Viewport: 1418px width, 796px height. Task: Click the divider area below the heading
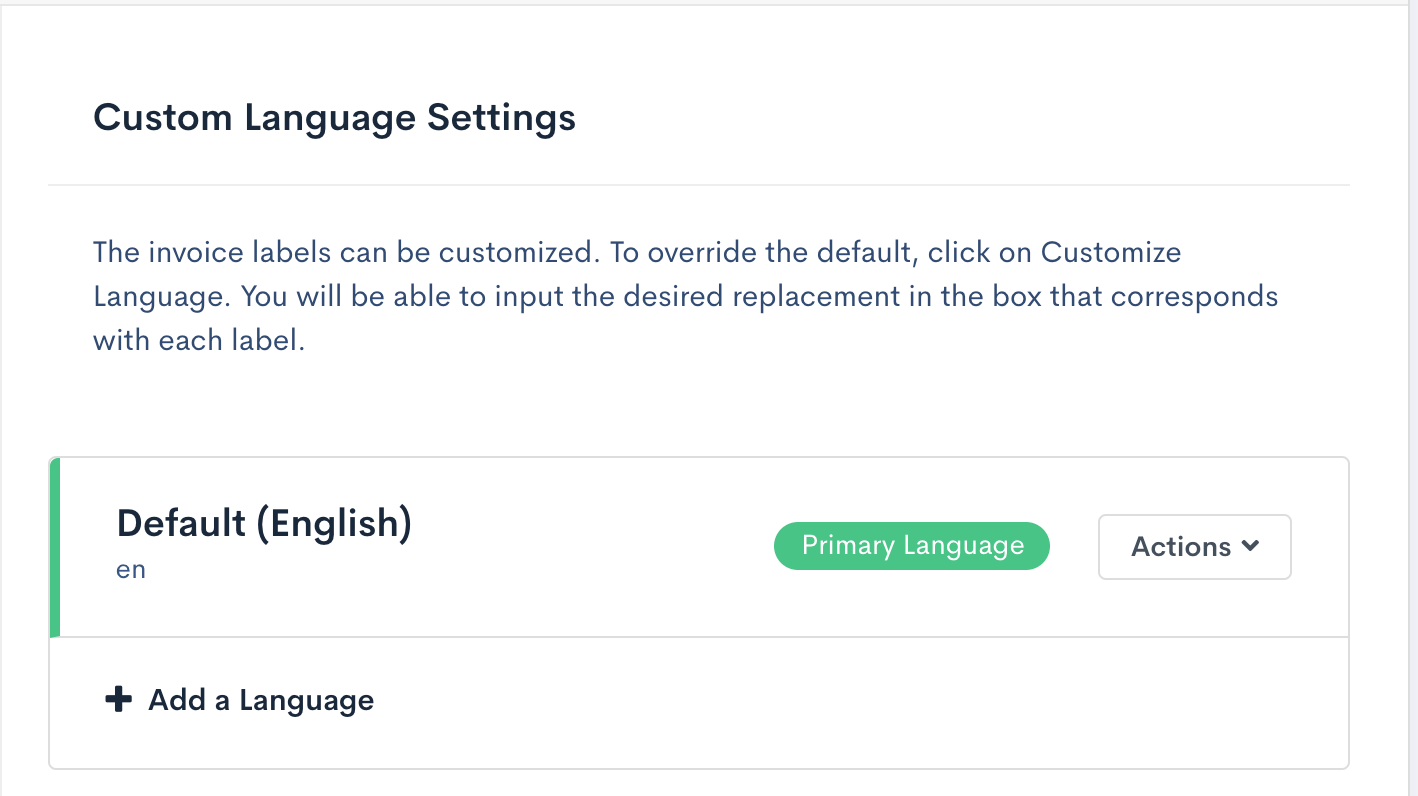(x=700, y=185)
